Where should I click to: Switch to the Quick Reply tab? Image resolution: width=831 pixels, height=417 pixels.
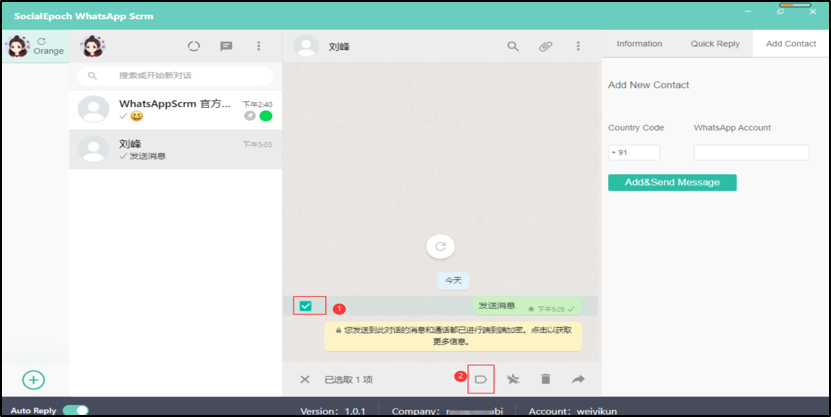click(715, 44)
